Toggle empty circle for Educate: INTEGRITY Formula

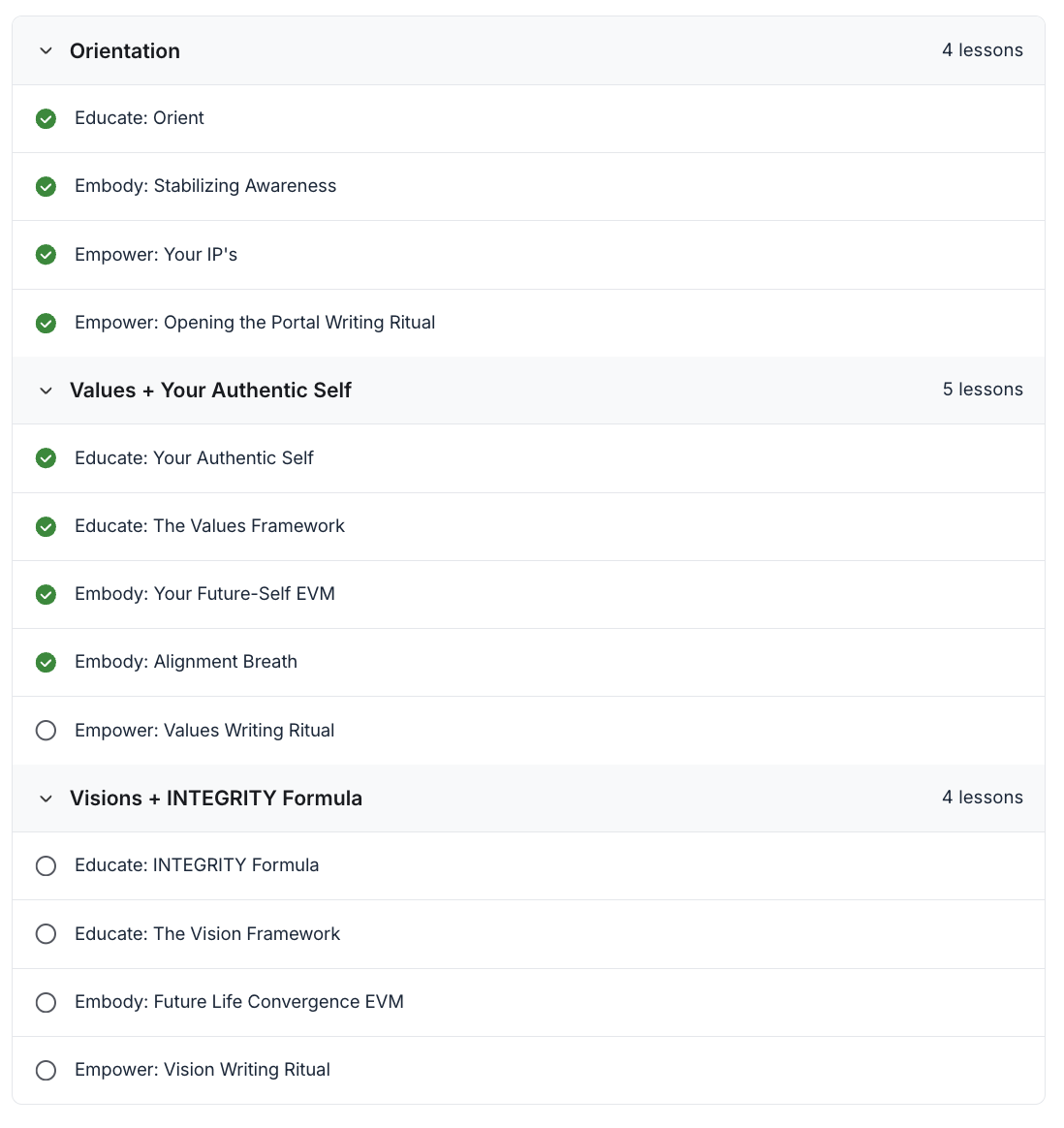tap(47, 865)
